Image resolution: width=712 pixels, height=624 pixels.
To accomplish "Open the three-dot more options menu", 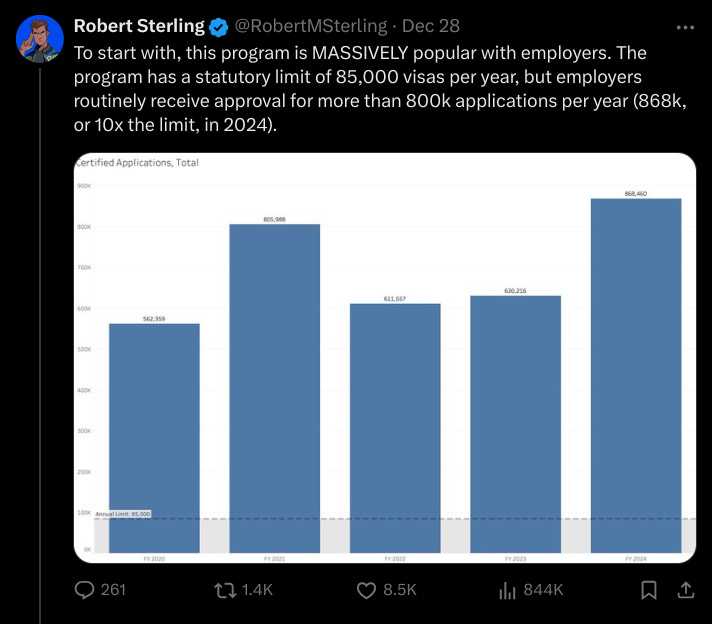I will (x=685, y=28).
